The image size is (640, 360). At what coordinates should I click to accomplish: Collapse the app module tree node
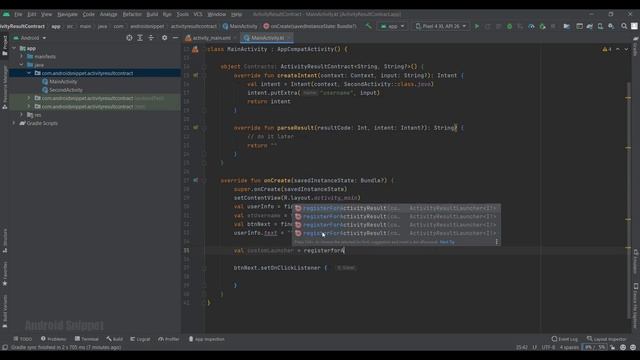[14, 48]
